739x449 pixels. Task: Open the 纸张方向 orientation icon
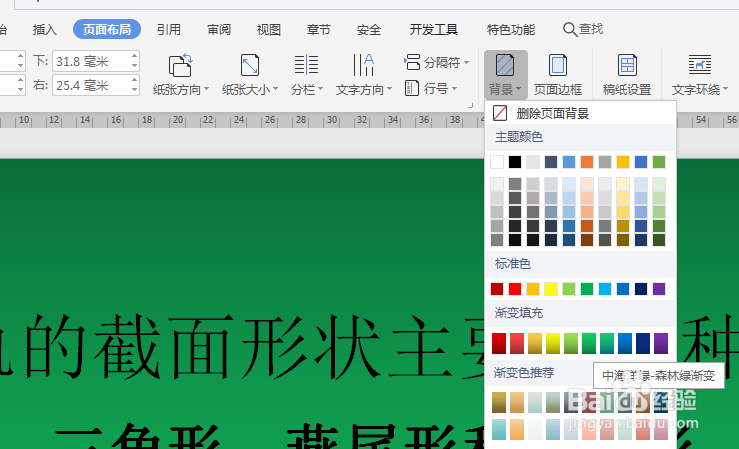point(181,65)
